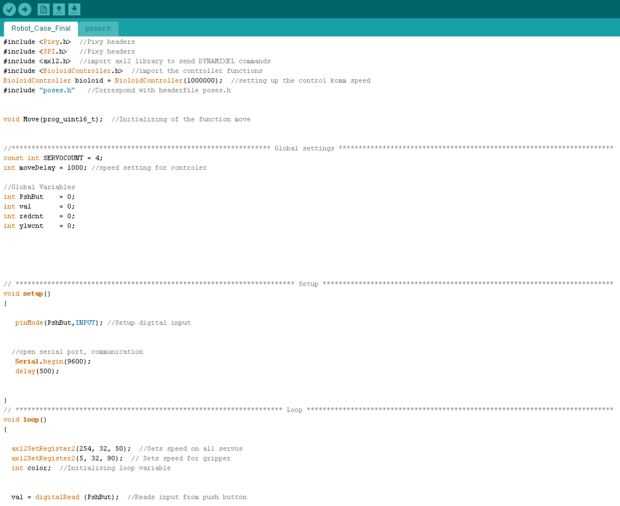
Task: Switch to the inactive poses.h tab
Action: (x=98, y=28)
